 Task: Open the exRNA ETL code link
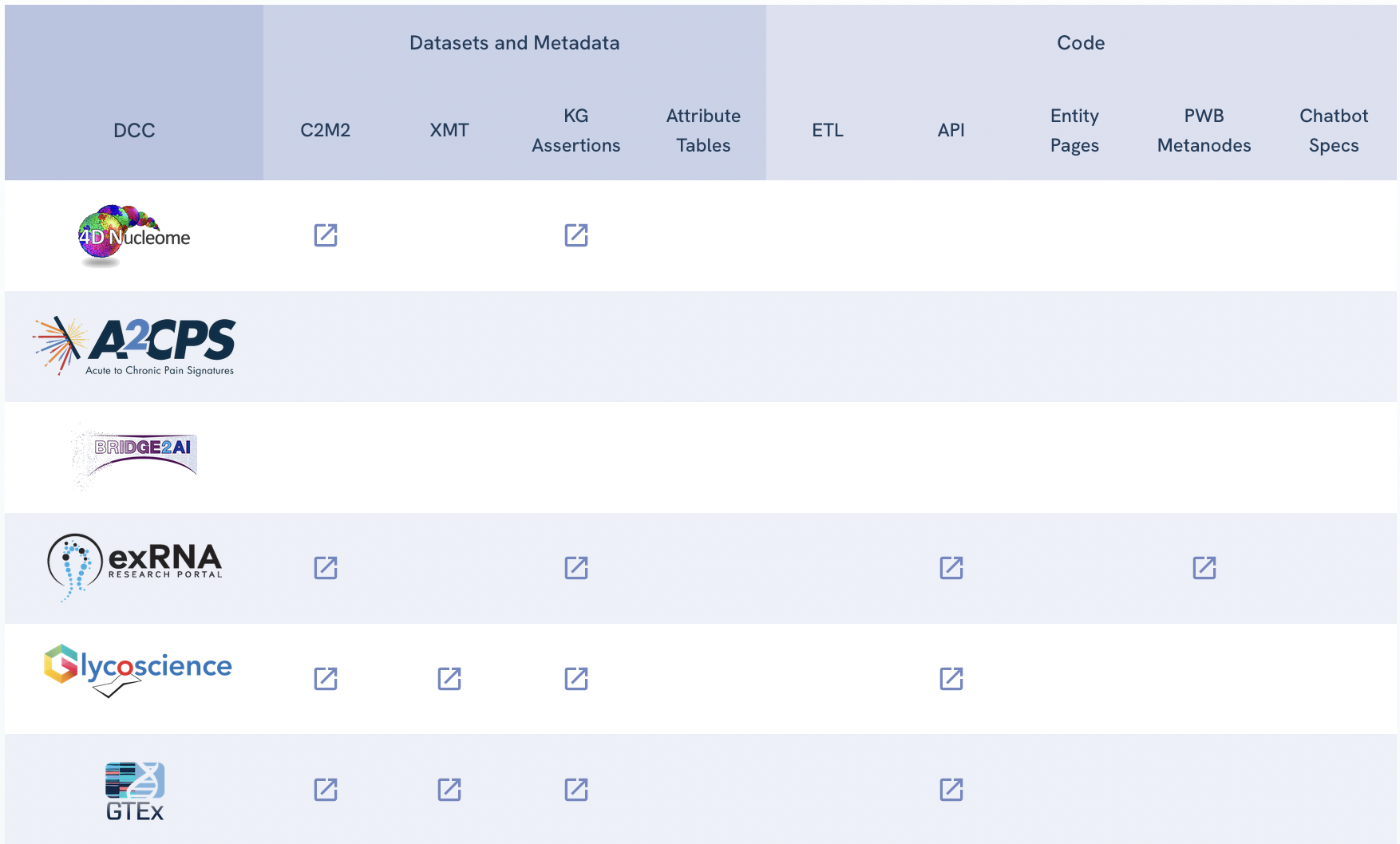click(950, 568)
